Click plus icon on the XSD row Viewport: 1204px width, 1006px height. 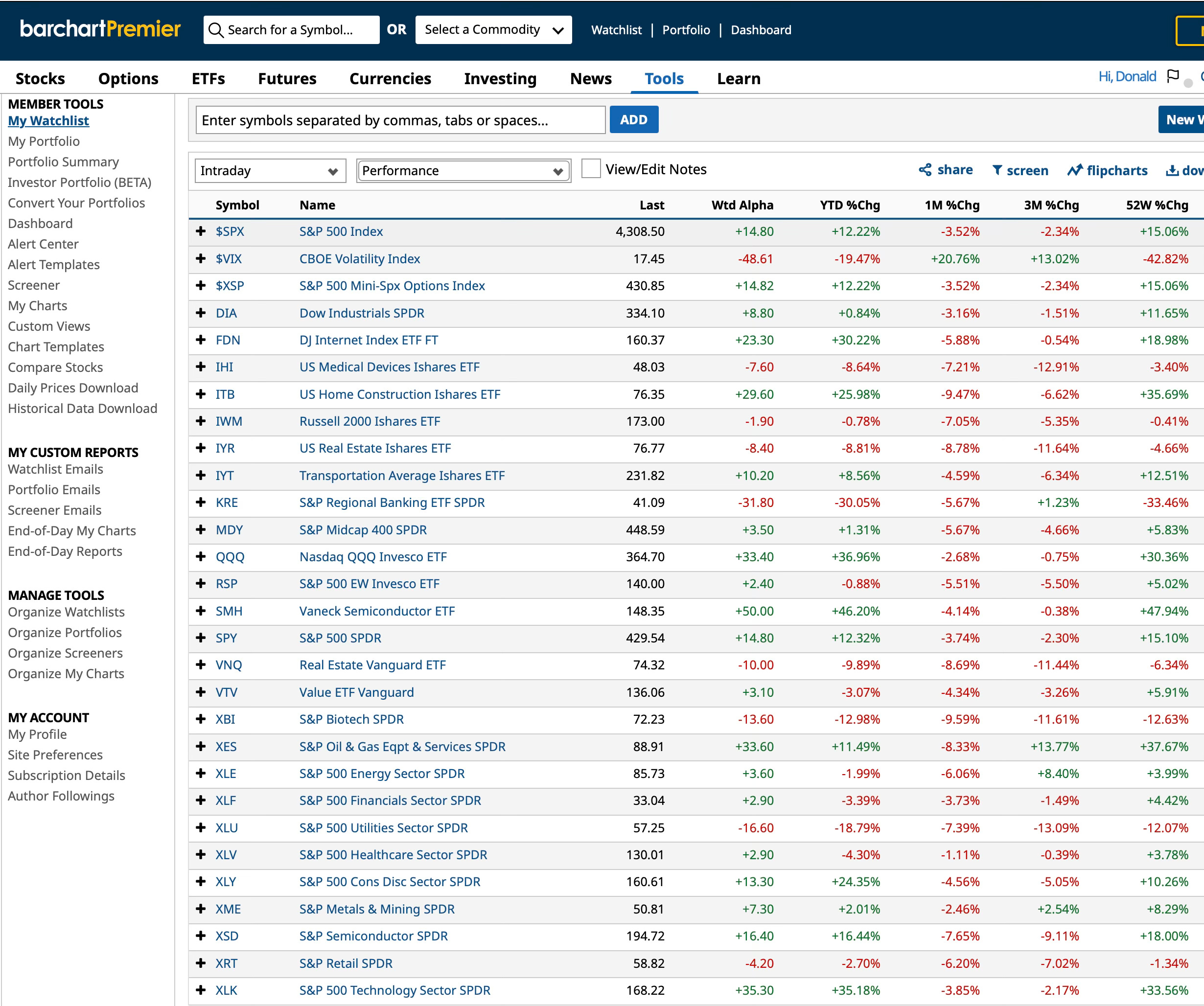(201, 936)
